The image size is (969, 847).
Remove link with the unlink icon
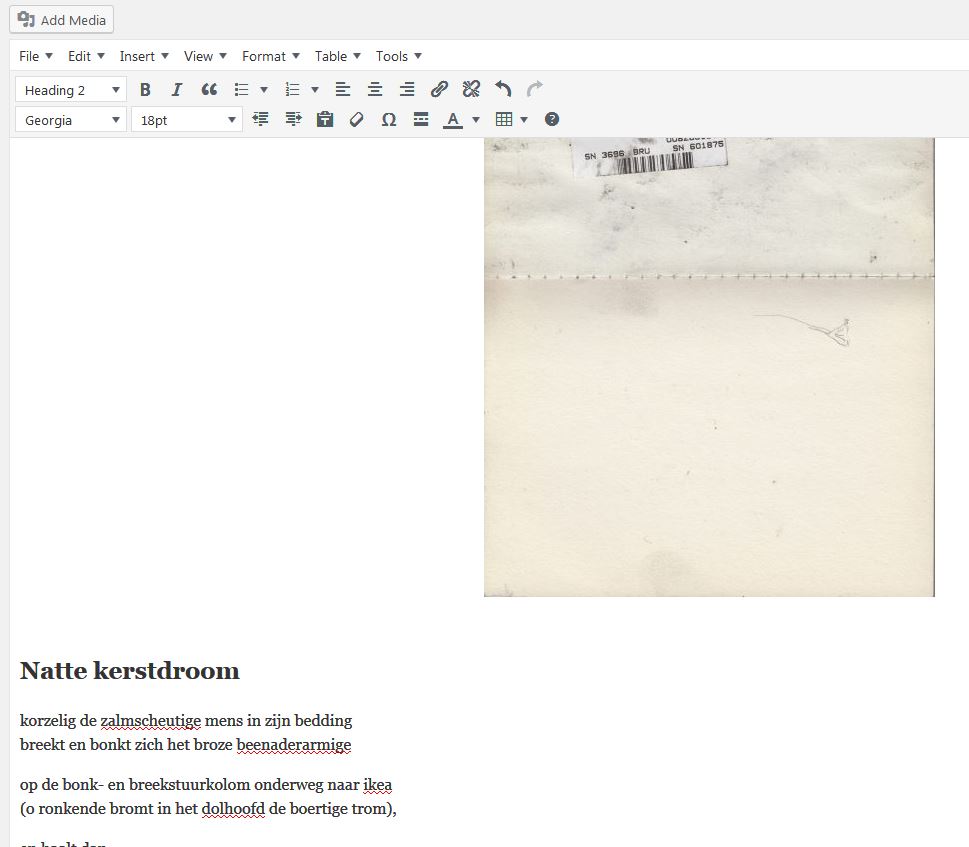(x=471, y=90)
